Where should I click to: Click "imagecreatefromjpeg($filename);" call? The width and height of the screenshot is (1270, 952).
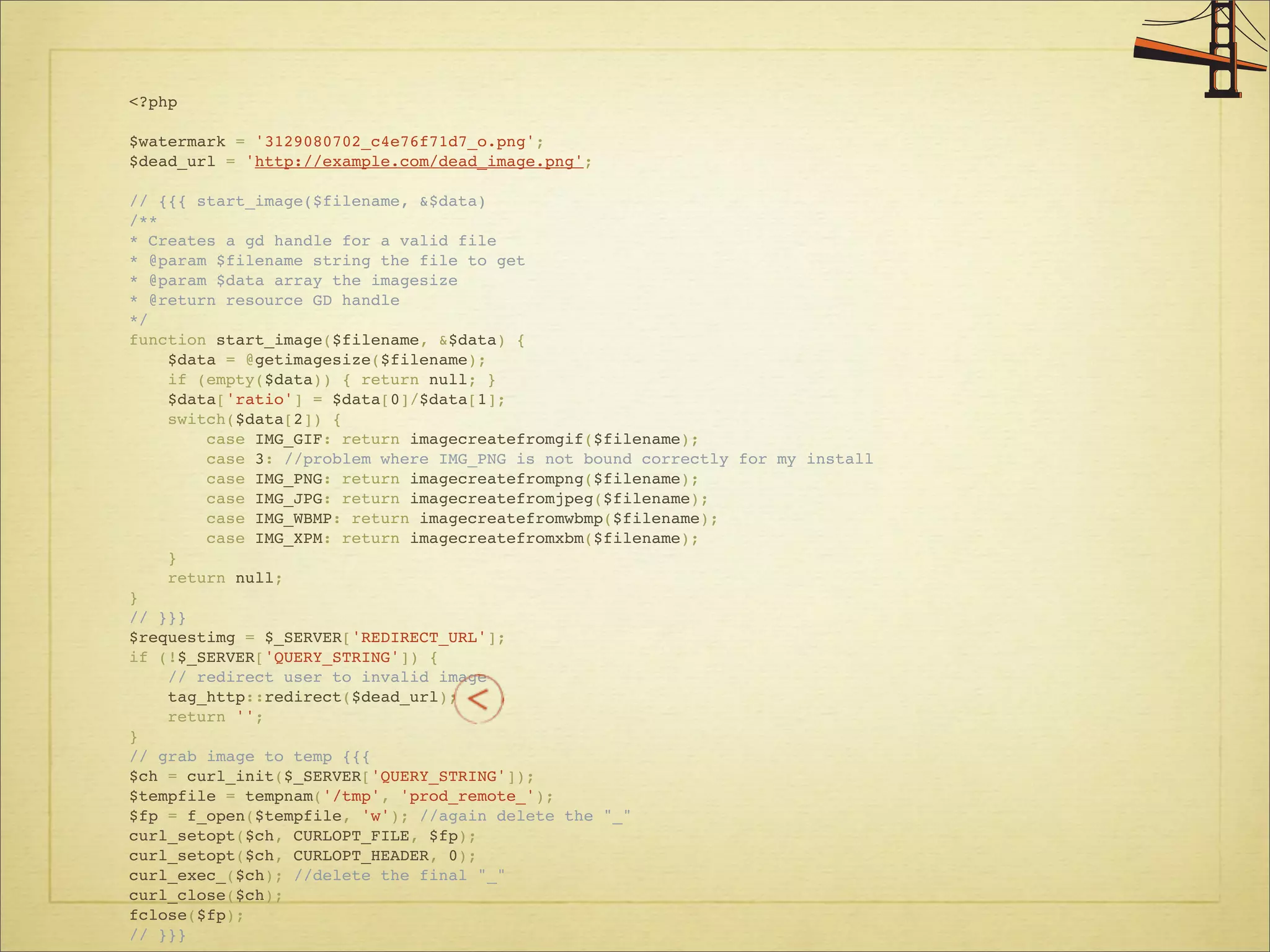pyautogui.click(x=559, y=499)
